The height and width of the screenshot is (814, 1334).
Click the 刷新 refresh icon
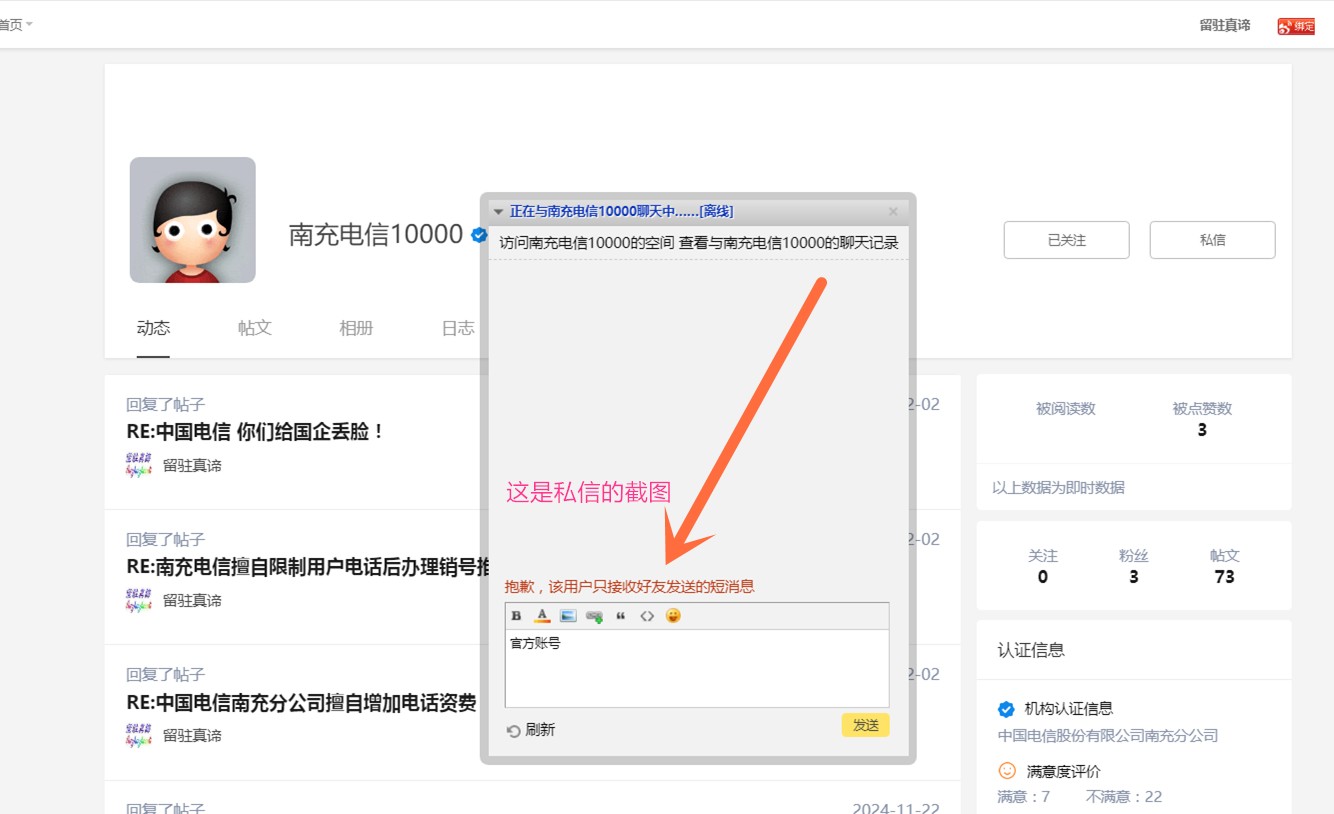click(514, 731)
